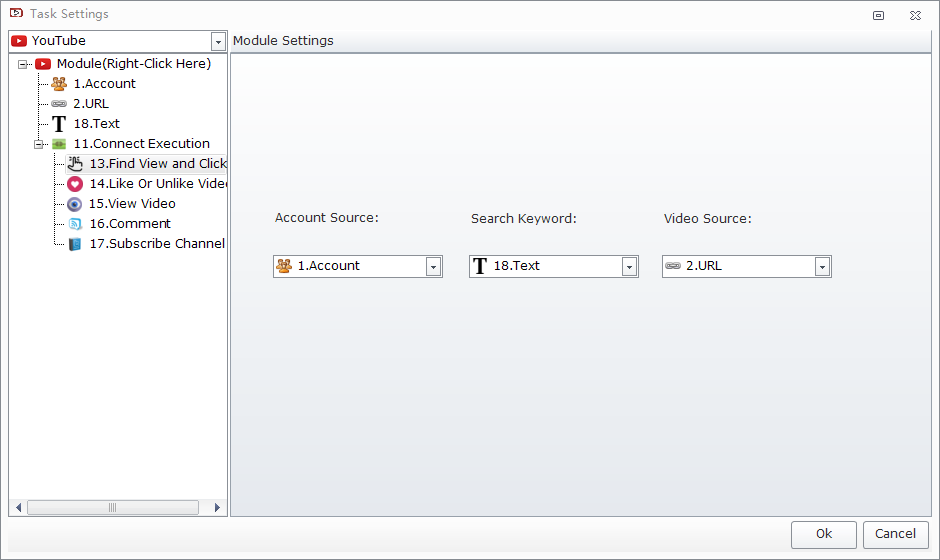
Task: Select 16.Comment tree item
Action: [x=130, y=224]
